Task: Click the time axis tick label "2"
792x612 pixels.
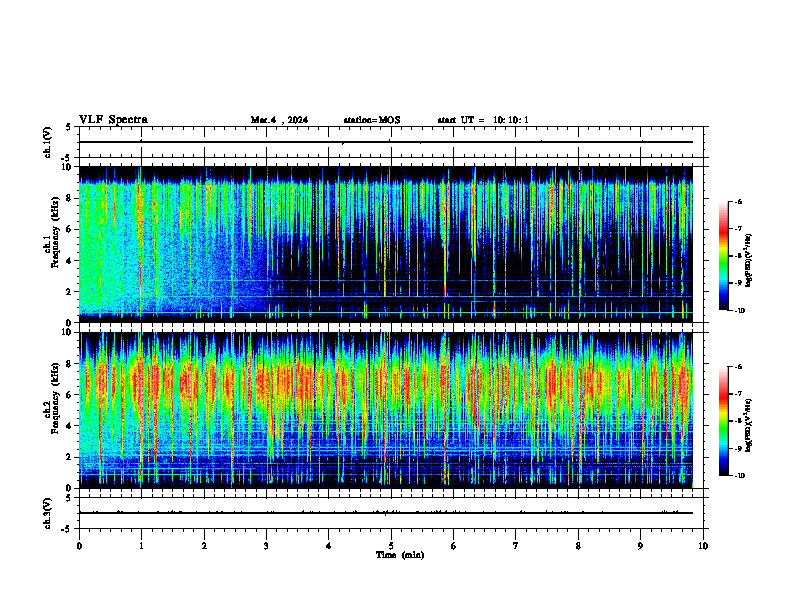Action: tap(204, 546)
